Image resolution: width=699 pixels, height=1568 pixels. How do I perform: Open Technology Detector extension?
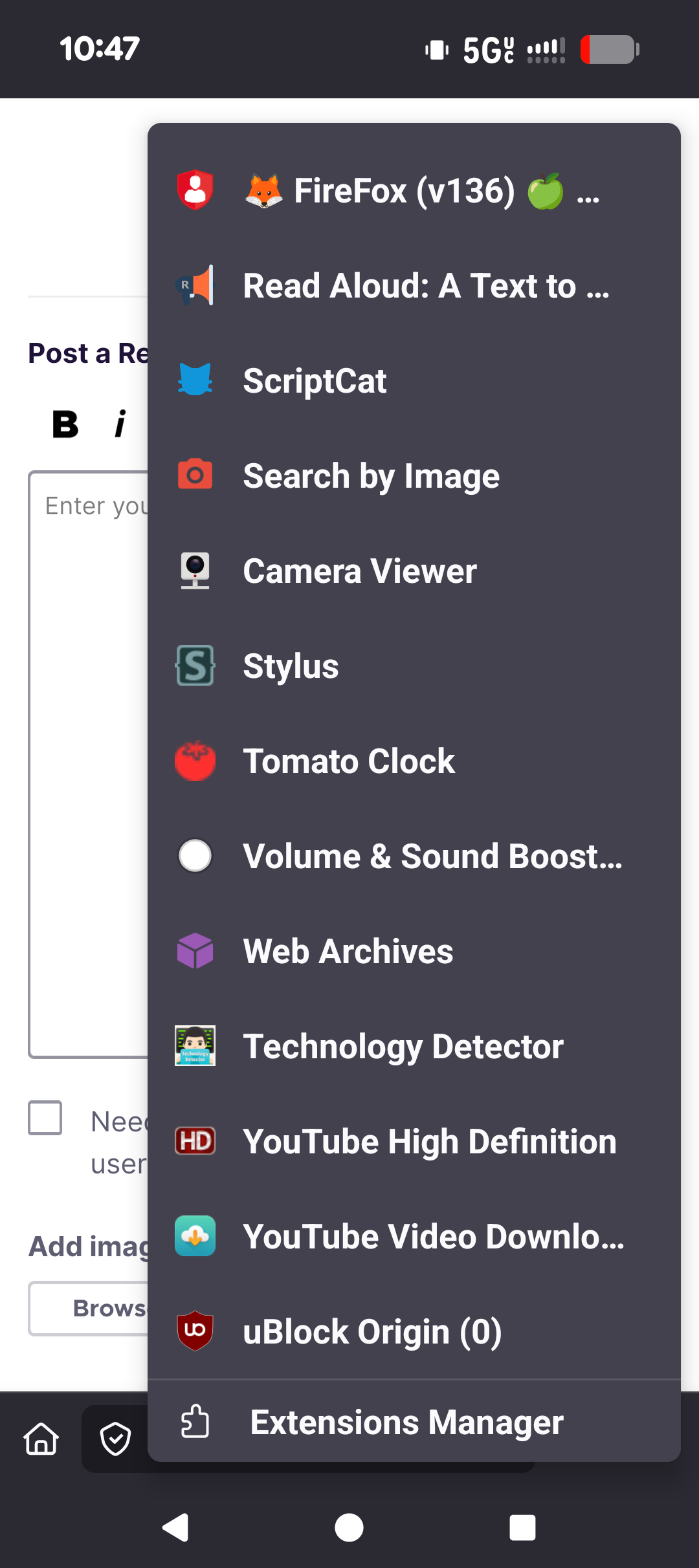(x=403, y=1046)
